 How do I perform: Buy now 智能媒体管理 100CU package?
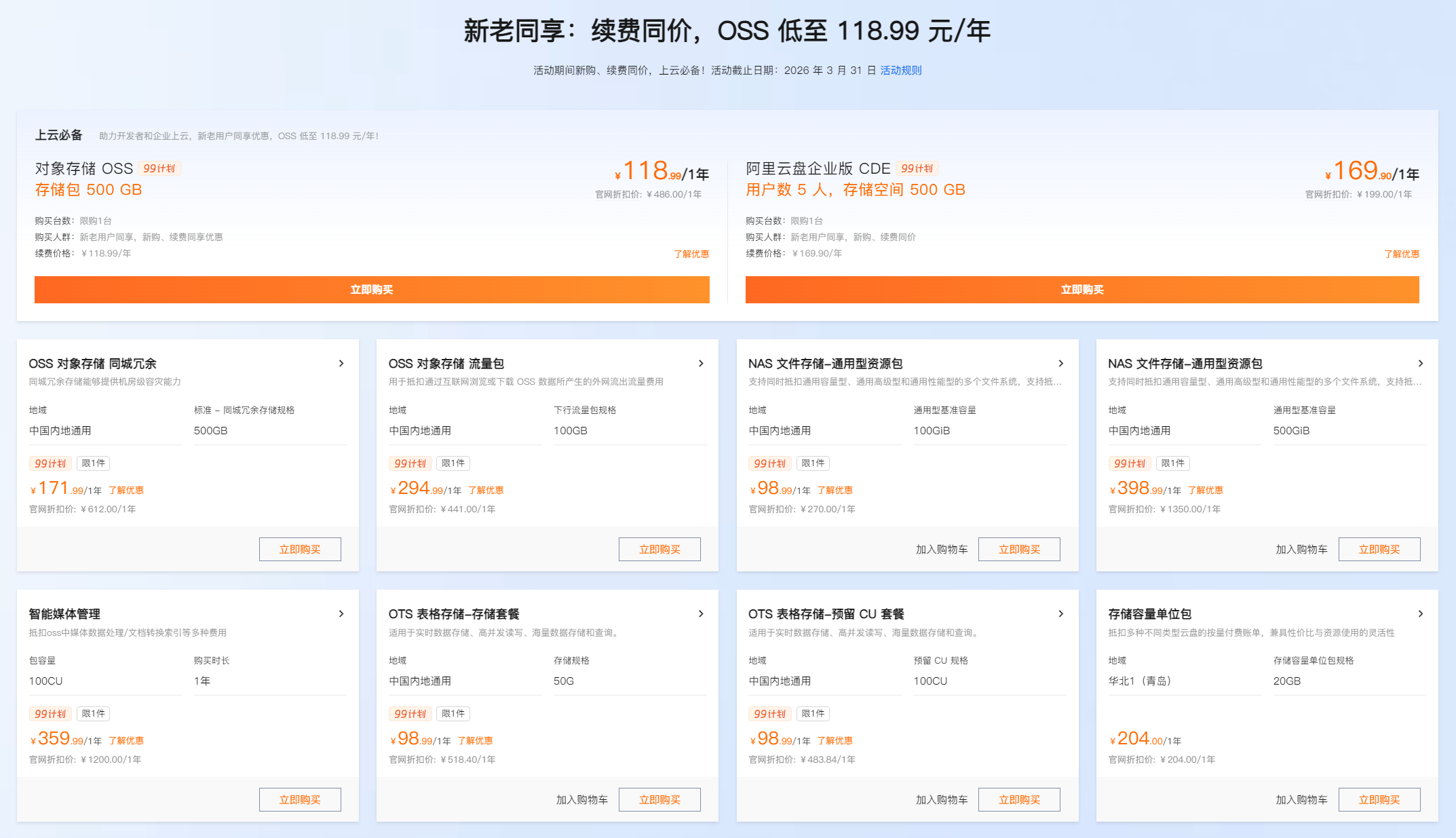[x=300, y=800]
